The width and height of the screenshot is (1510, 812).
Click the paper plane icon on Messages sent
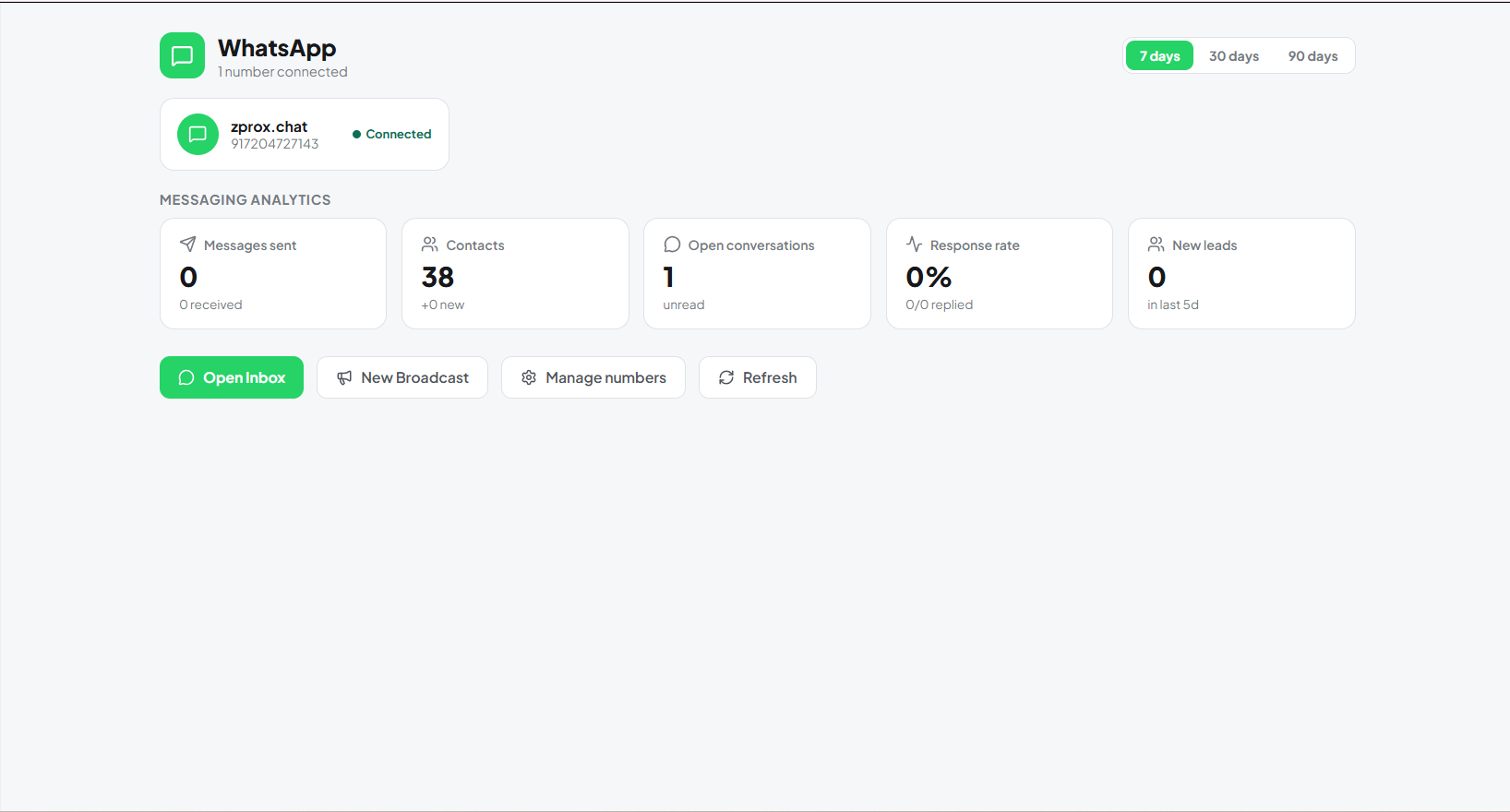[x=187, y=245]
